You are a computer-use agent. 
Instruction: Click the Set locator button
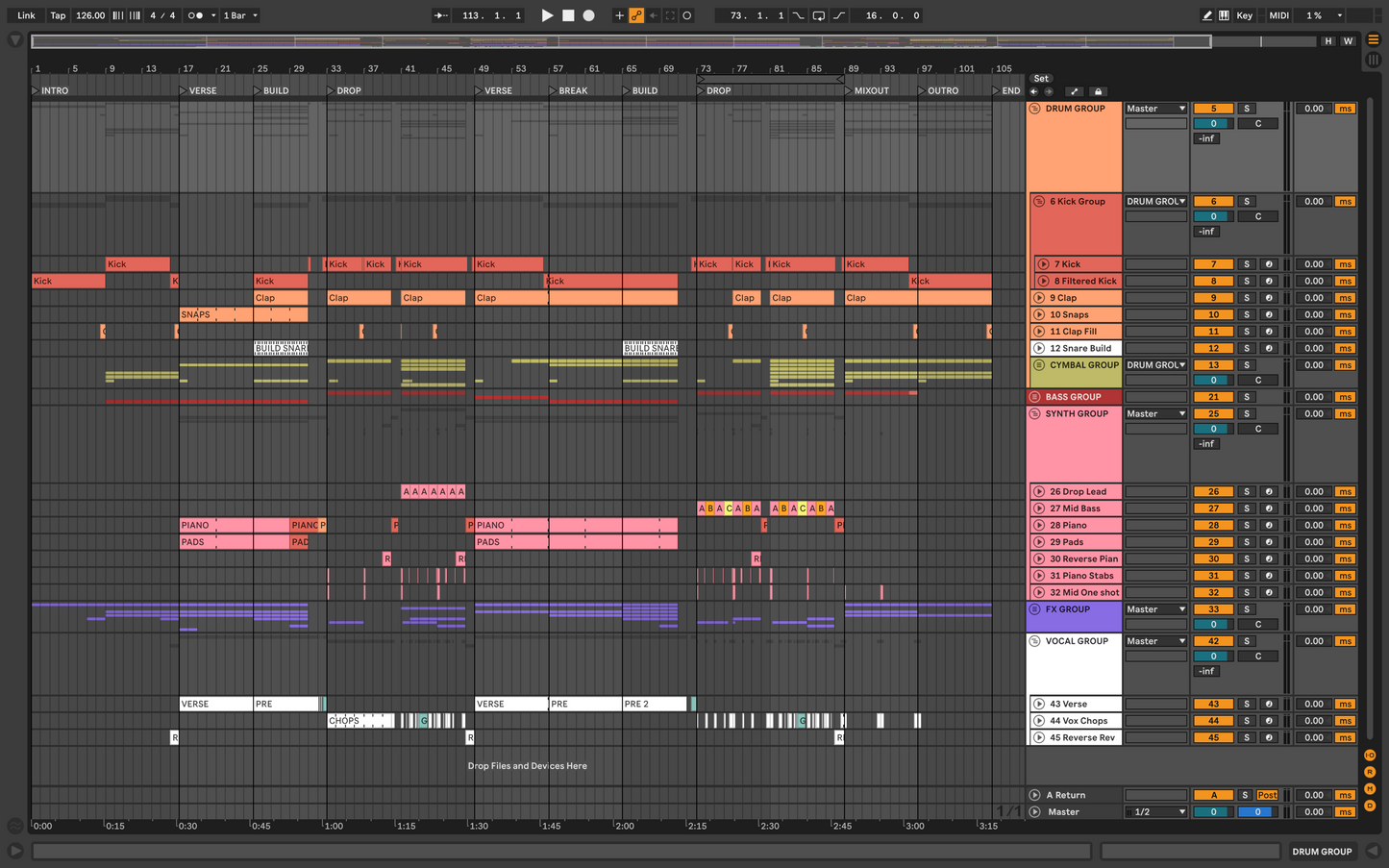click(1041, 79)
